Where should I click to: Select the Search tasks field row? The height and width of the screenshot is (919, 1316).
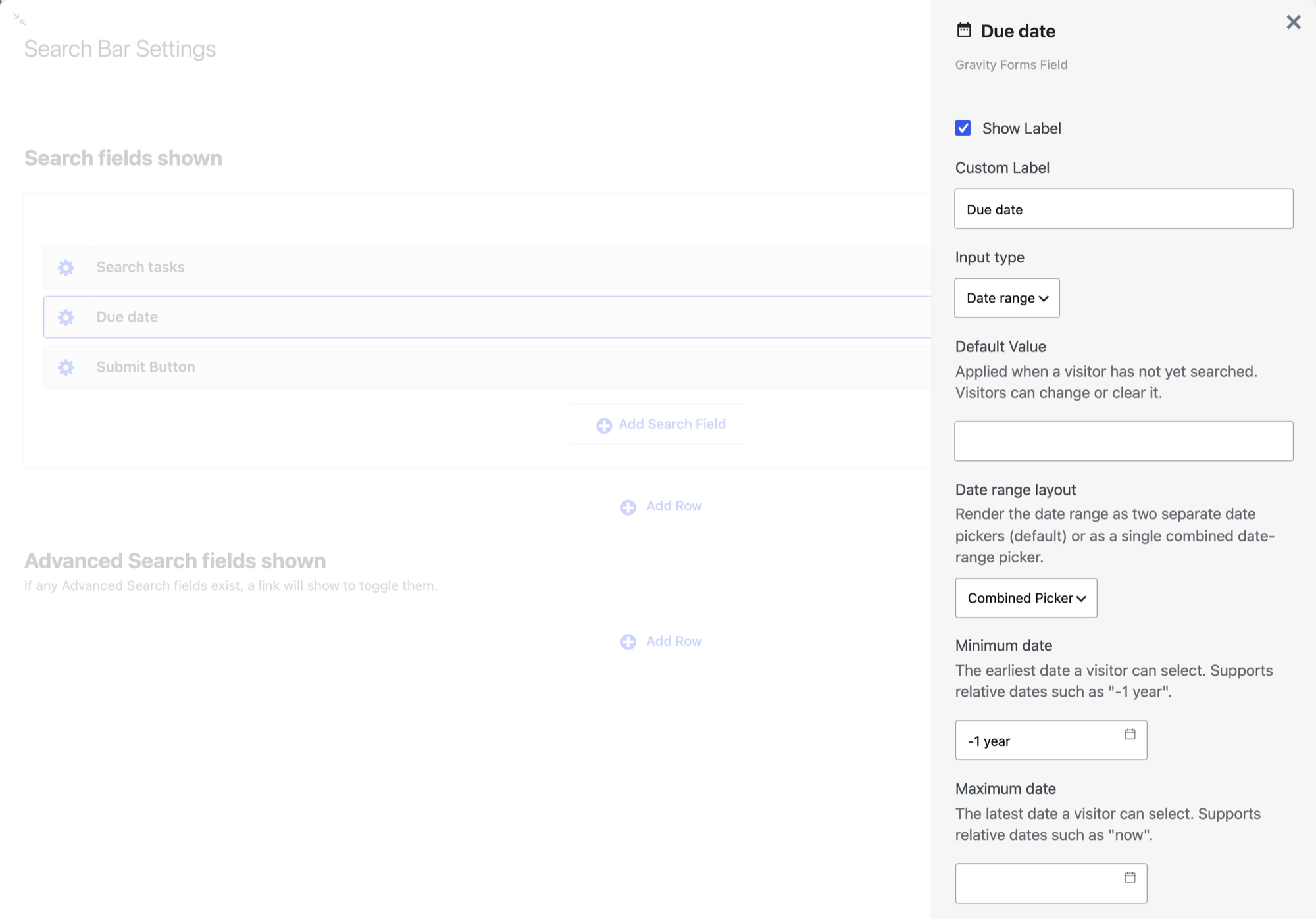click(x=487, y=267)
